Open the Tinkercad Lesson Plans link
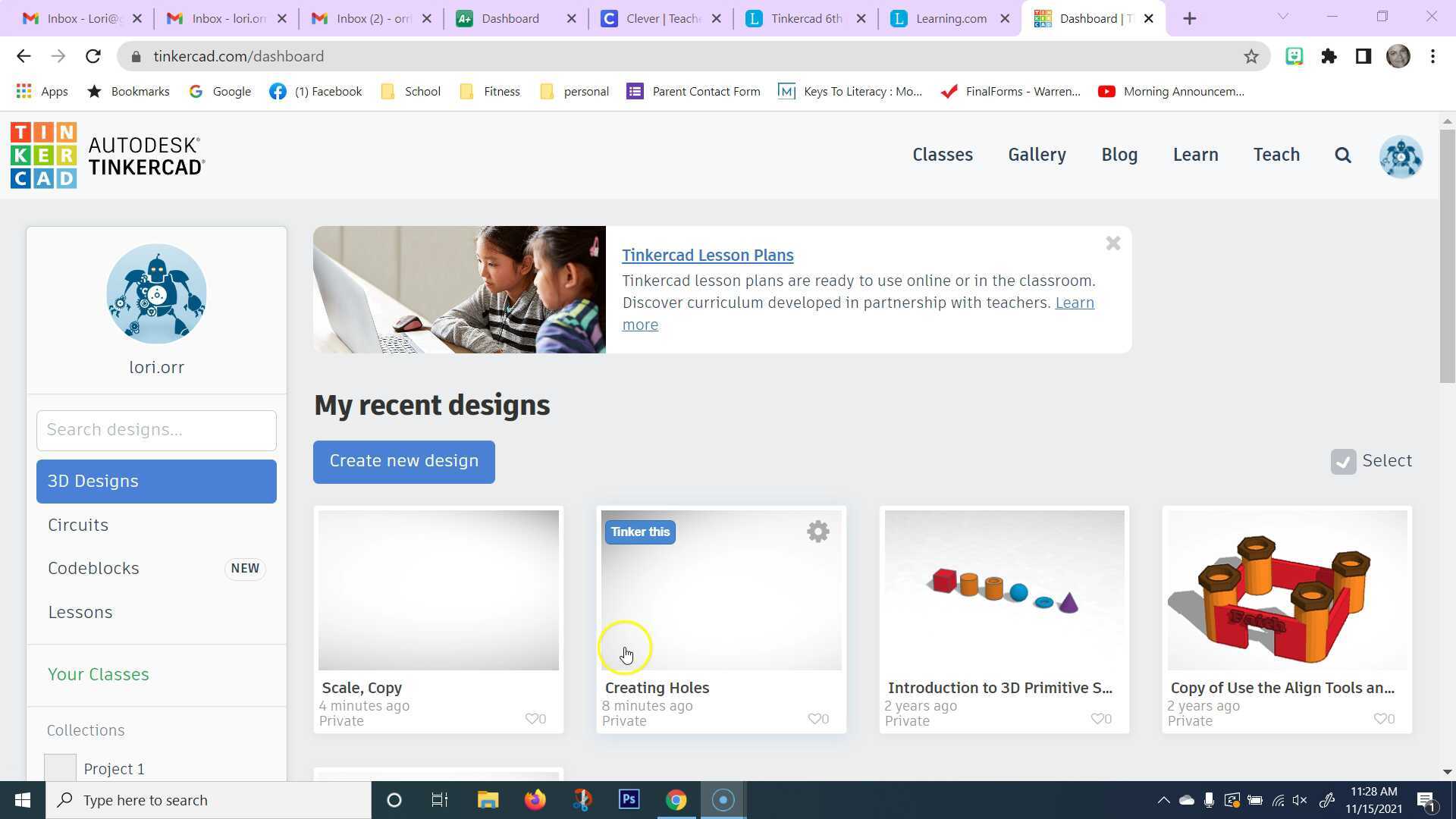1456x819 pixels. (x=707, y=255)
